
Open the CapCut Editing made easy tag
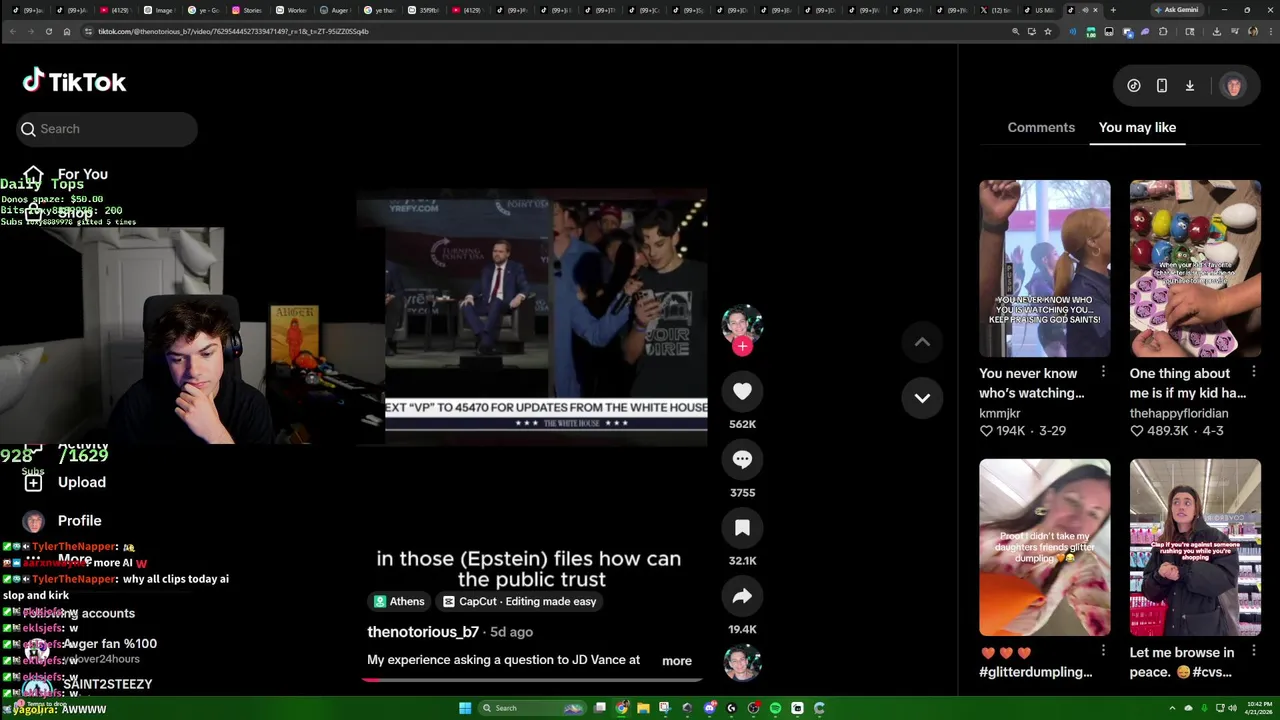click(520, 602)
